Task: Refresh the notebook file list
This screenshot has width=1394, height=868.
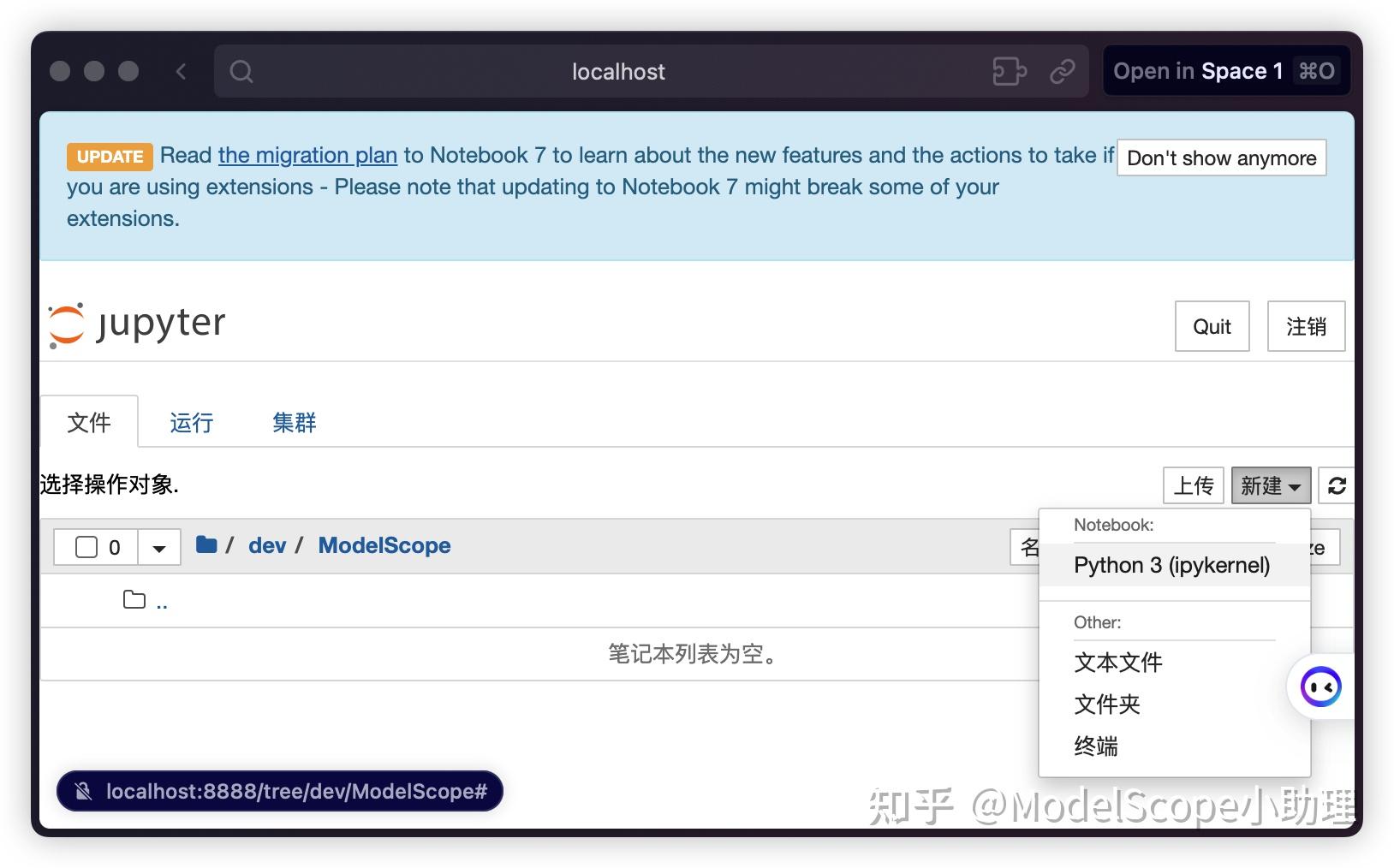Action: coord(1336,485)
